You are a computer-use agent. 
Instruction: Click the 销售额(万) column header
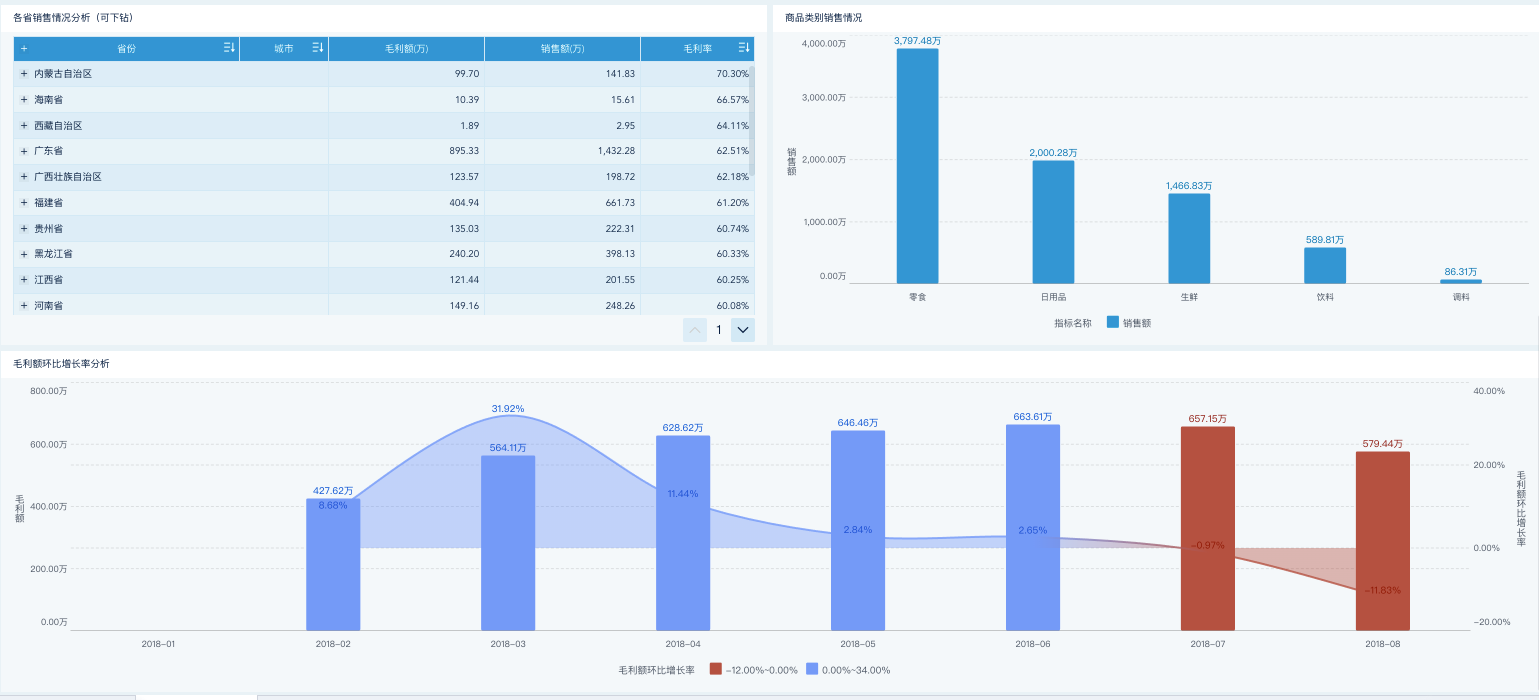(562, 48)
